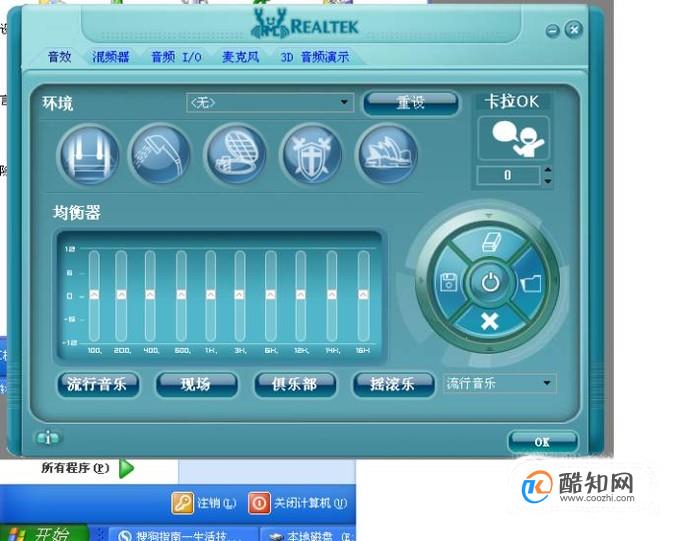The width and height of the screenshot is (682, 541).
Task: Click the 12K equalizer slider
Action: [x=301, y=296]
